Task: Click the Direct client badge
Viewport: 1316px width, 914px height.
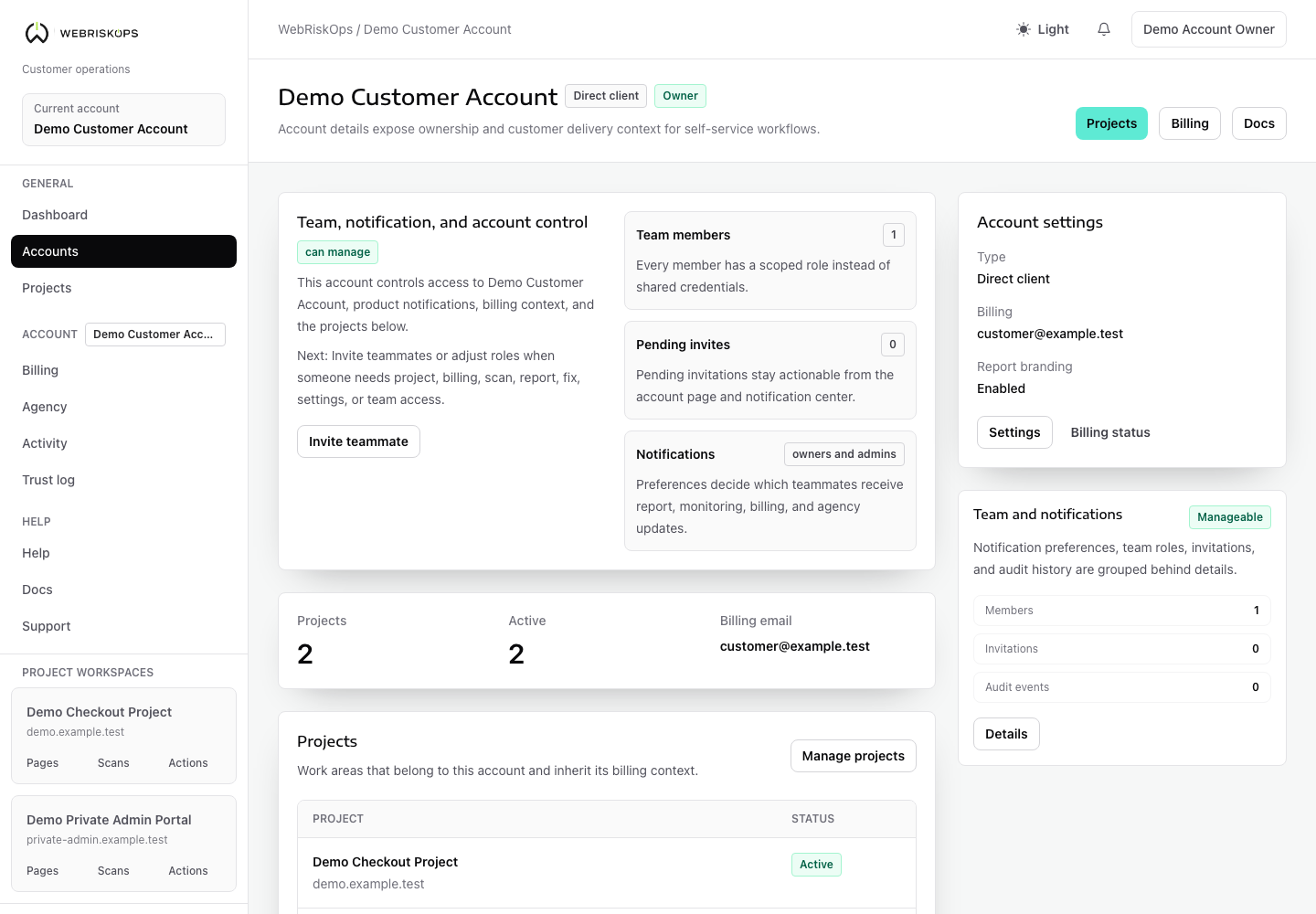Action: [606, 96]
